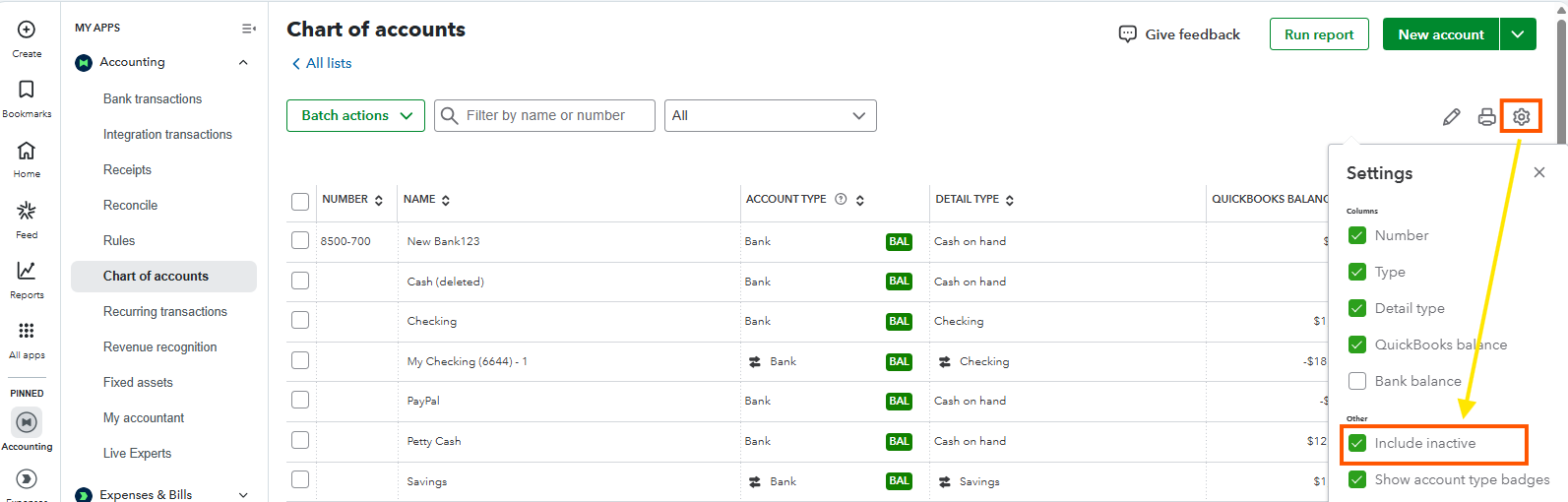Screen dimensions: 1568x502
Task: Expand the New account dropdown arrow
Action: 1518,34
